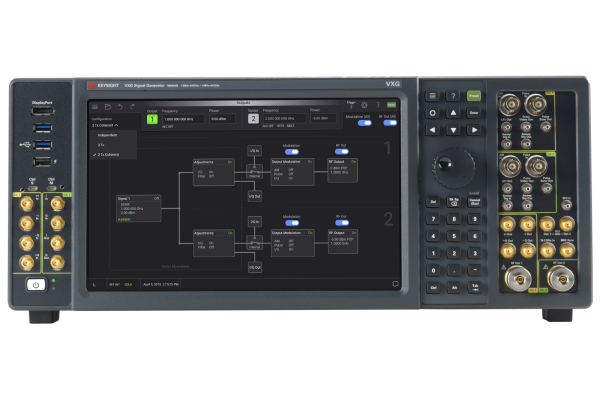Open the settings gear icon
Viewport: 600px width, 400px height.
point(364,105)
